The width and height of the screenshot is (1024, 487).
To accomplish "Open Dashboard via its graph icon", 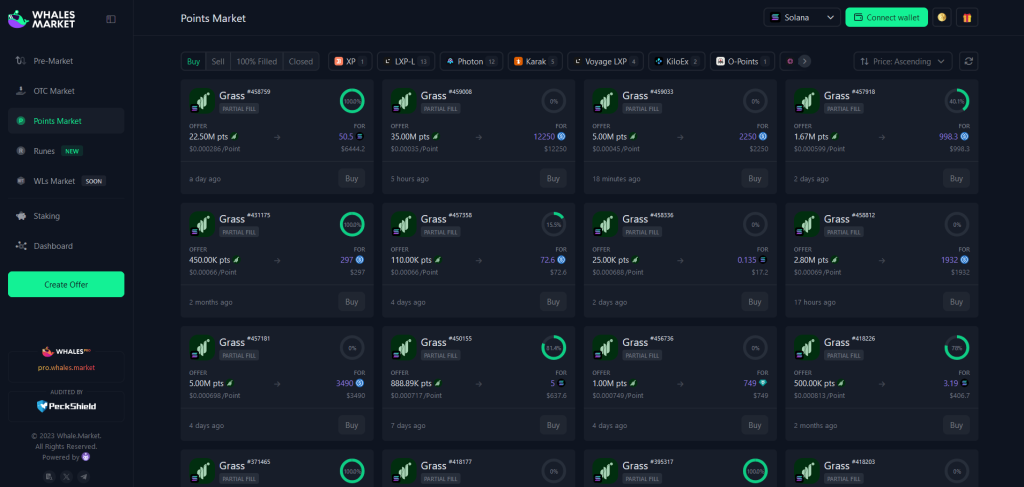I will point(21,246).
